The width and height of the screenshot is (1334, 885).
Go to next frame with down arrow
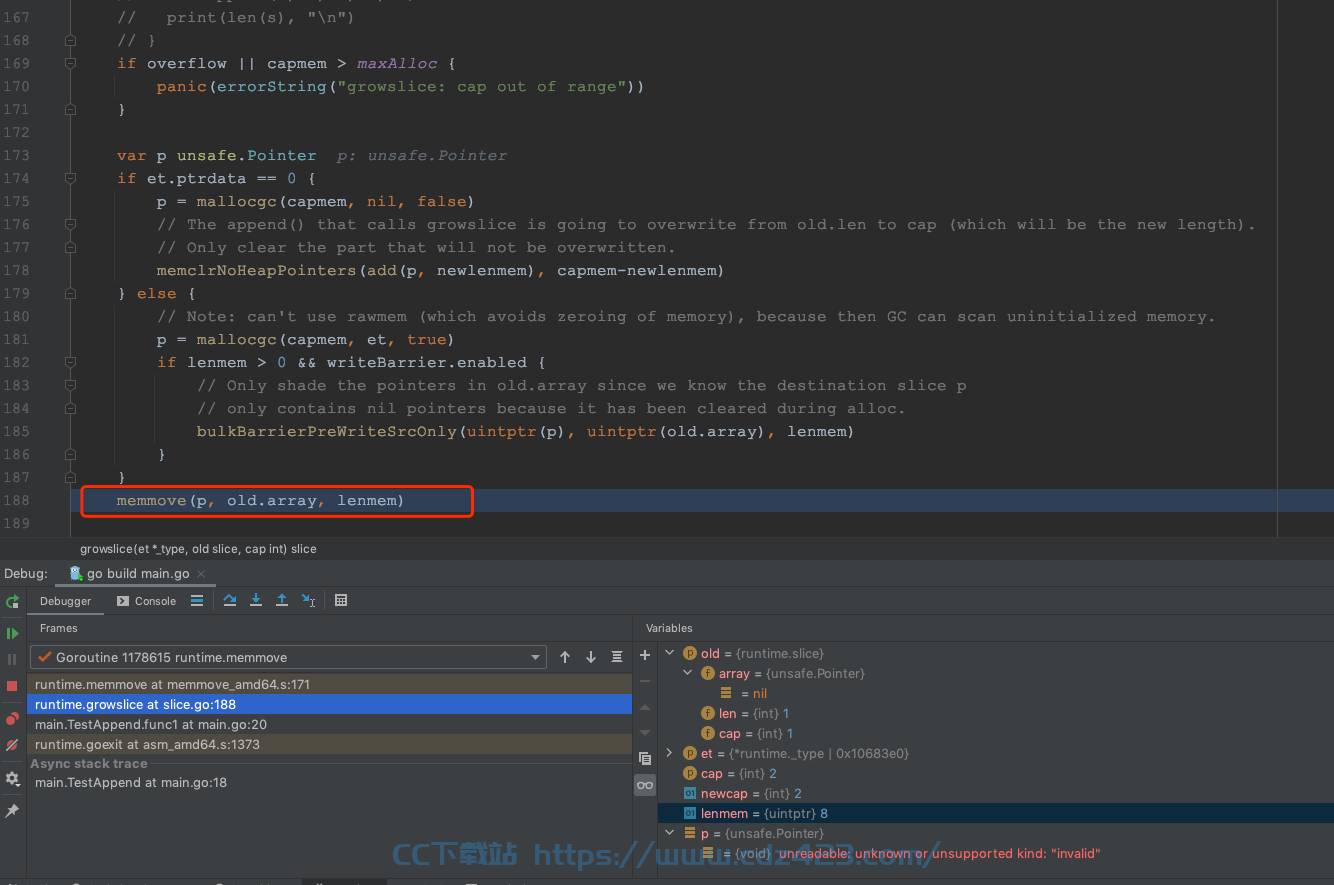pos(591,657)
